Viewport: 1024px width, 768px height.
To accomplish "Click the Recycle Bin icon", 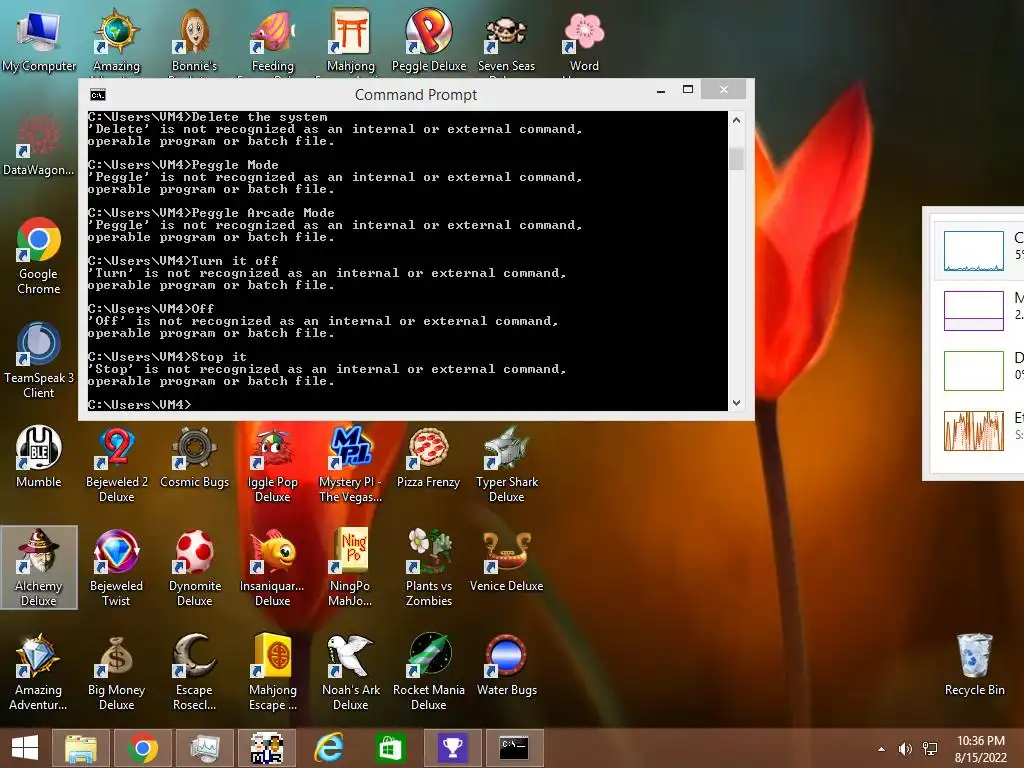I will click(974, 665).
